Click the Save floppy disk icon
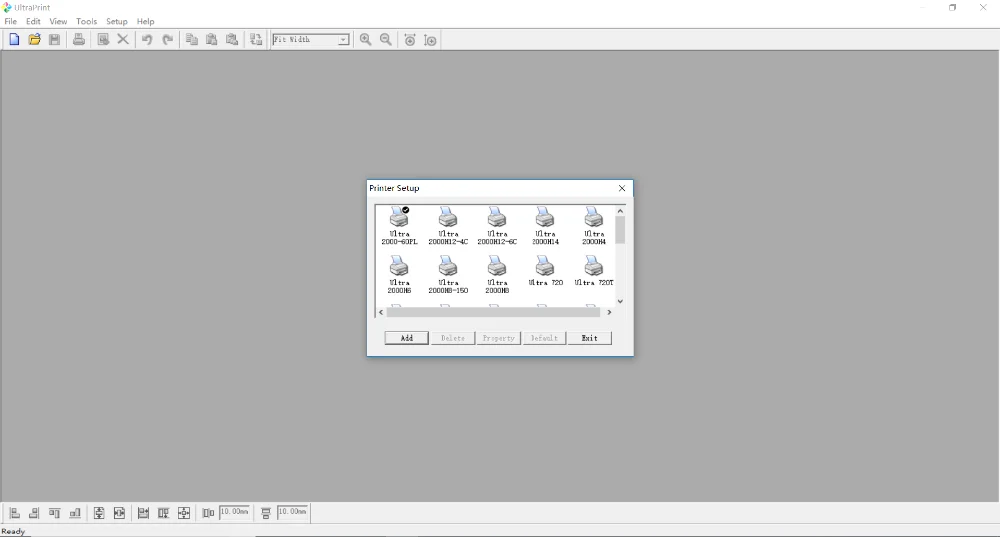This screenshot has height=537, width=1000. coord(55,40)
